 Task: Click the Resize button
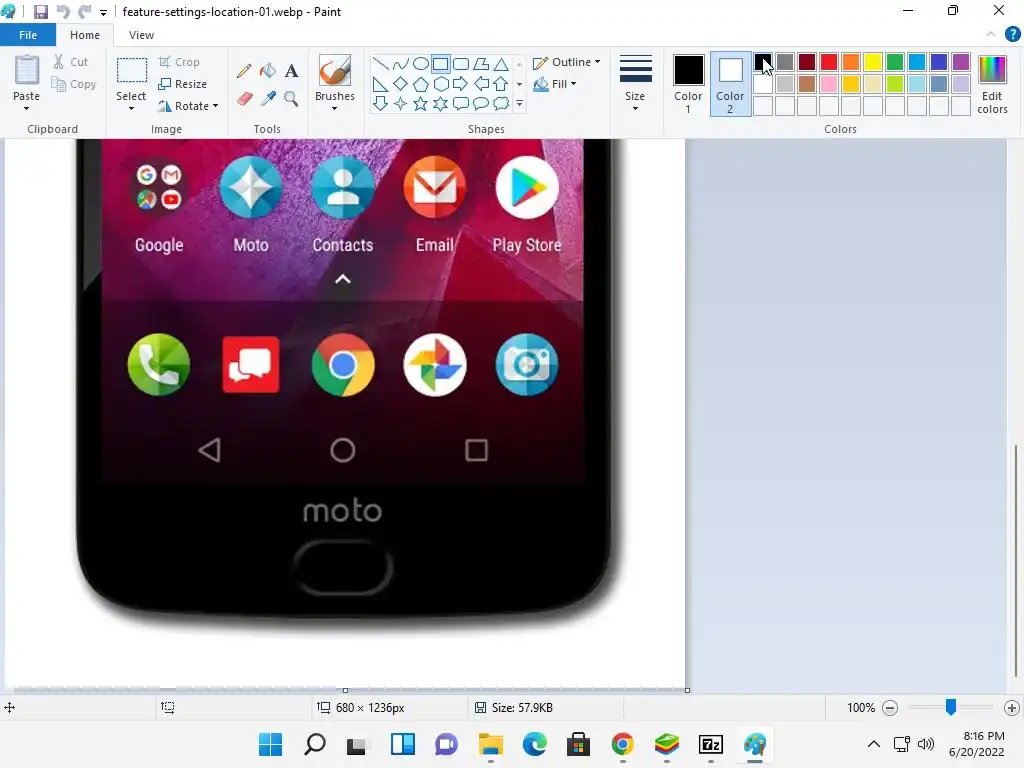[182, 84]
